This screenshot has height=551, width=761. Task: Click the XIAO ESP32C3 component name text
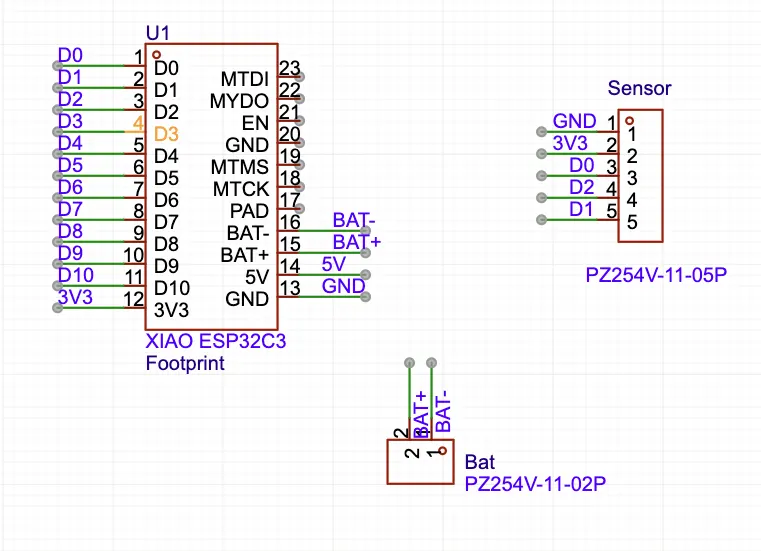point(216,341)
